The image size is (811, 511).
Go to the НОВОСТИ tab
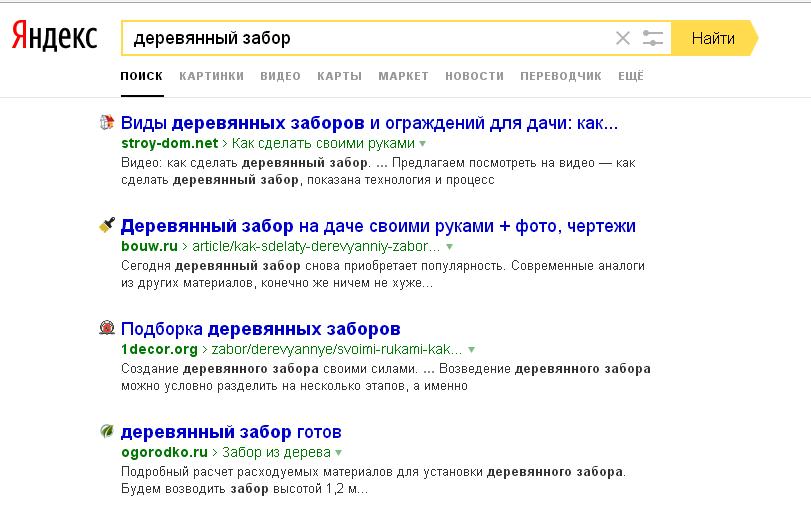(x=474, y=76)
